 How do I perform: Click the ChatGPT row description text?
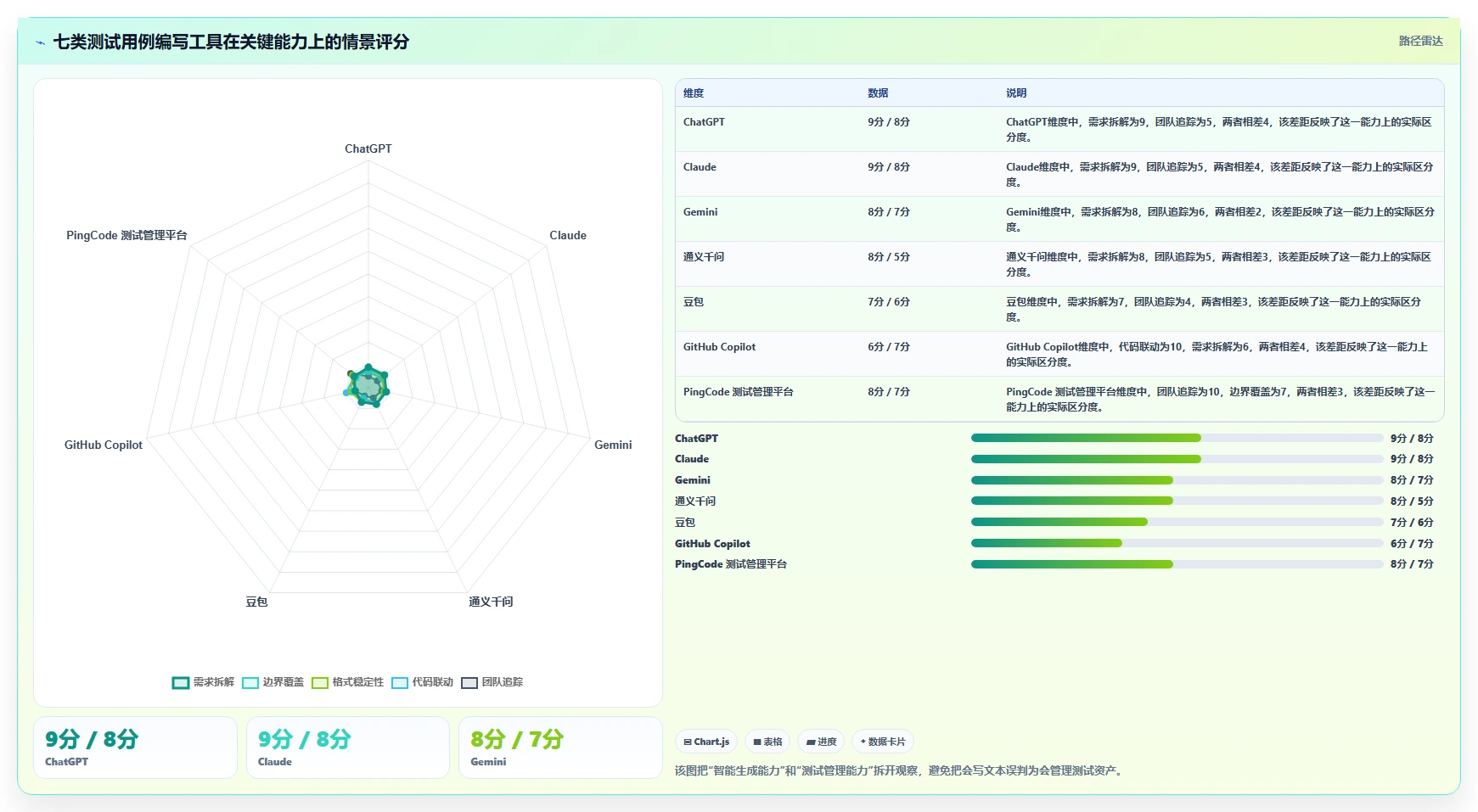click(x=1219, y=130)
